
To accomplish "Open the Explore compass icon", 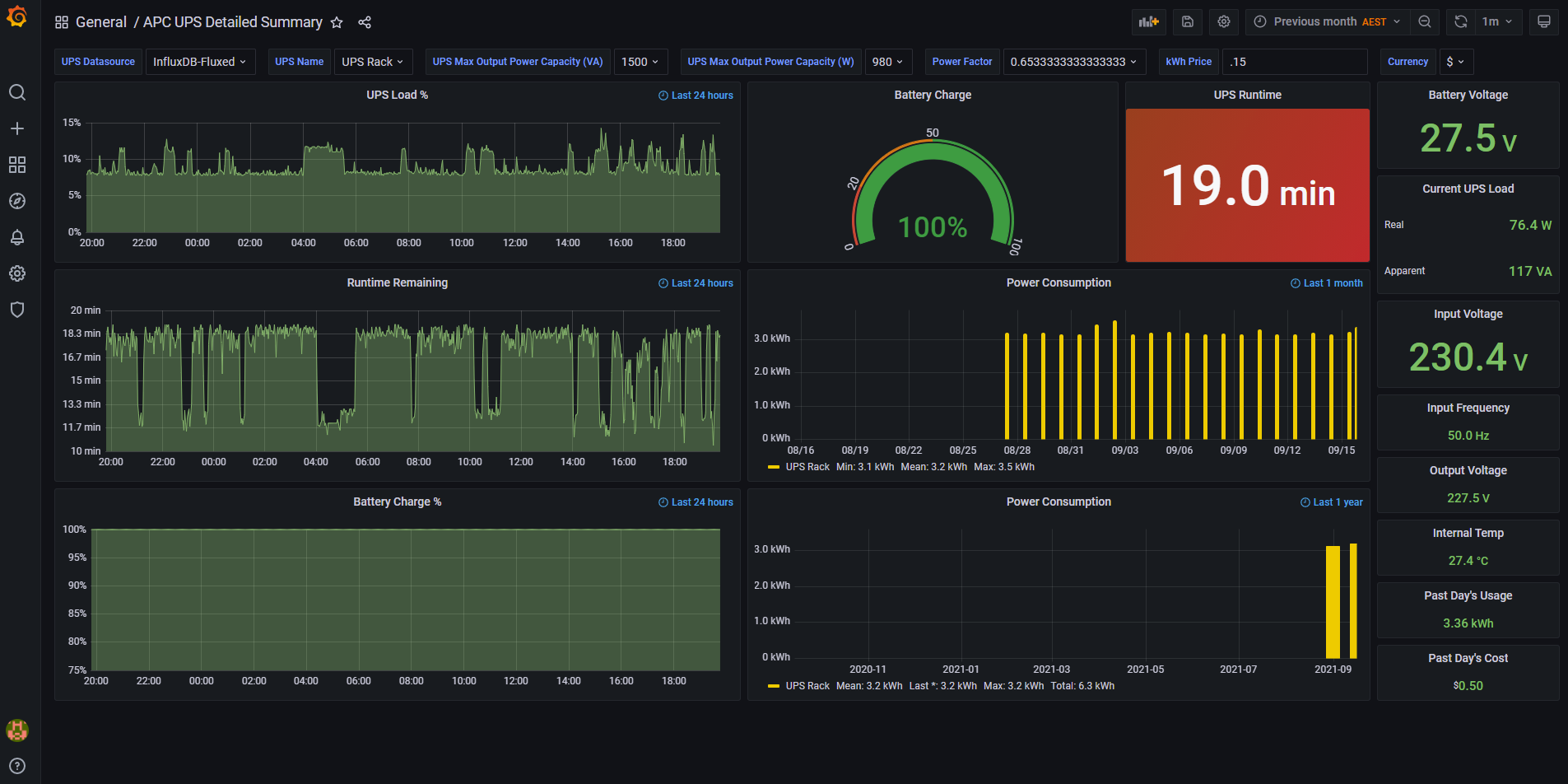I will tap(16, 201).
